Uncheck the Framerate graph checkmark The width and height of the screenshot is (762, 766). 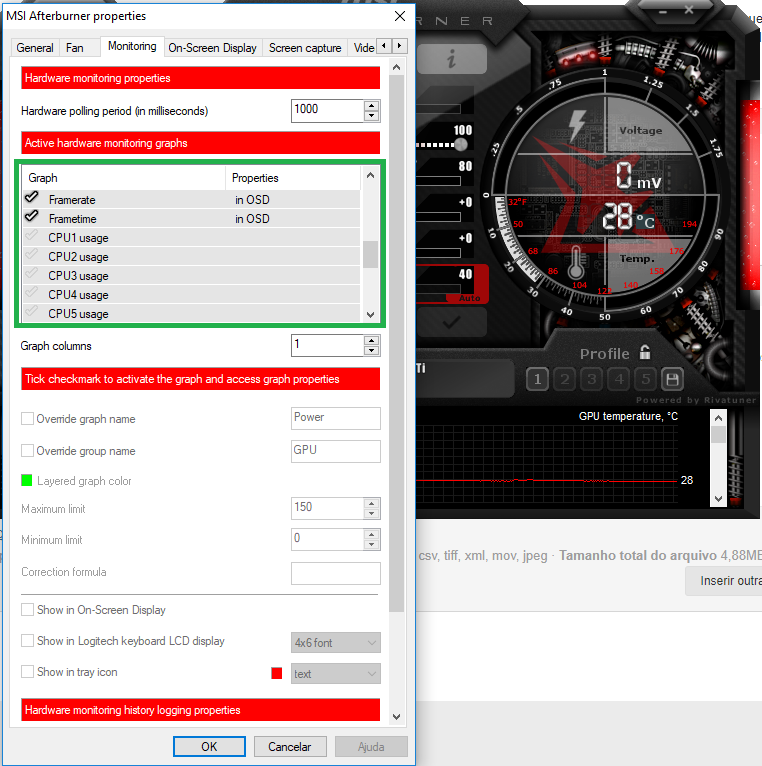[31, 199]
